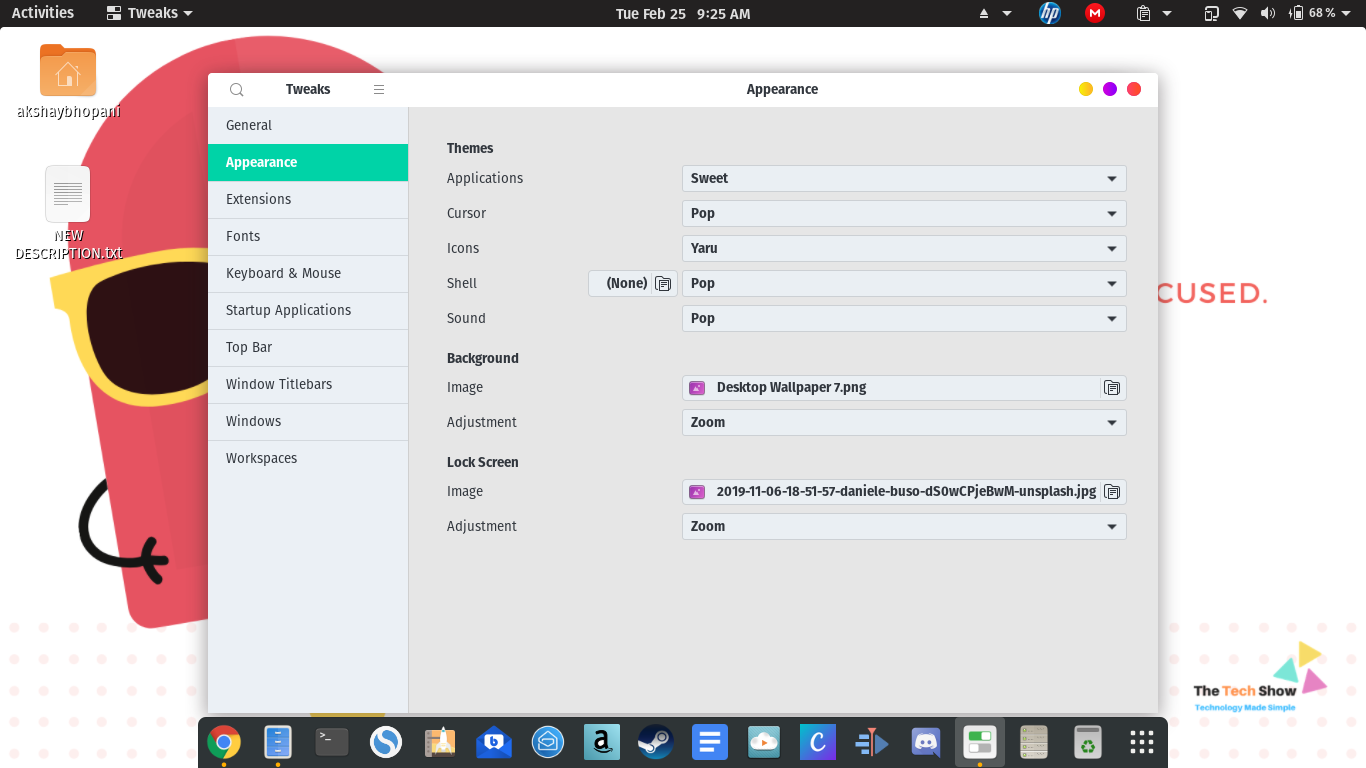Open Google Chrome from the dock

(x=224, y=742)
